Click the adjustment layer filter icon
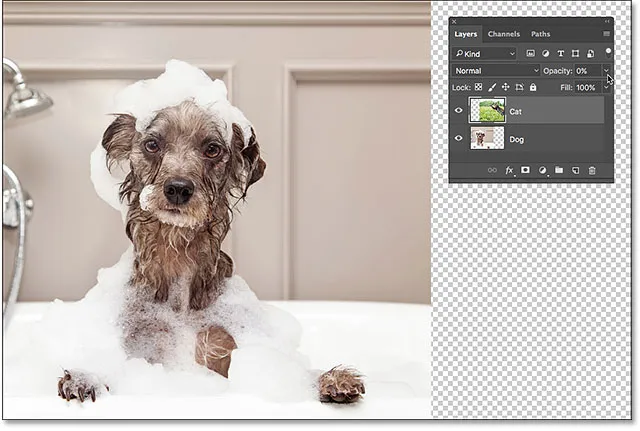The image size is (640, 431). coord(546,53)
